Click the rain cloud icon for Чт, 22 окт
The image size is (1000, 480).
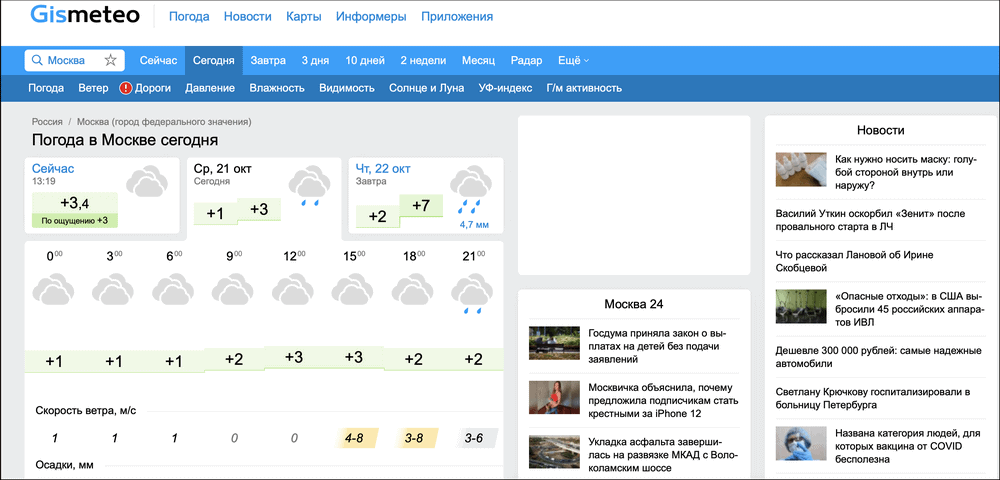click(x=469, y=190)
